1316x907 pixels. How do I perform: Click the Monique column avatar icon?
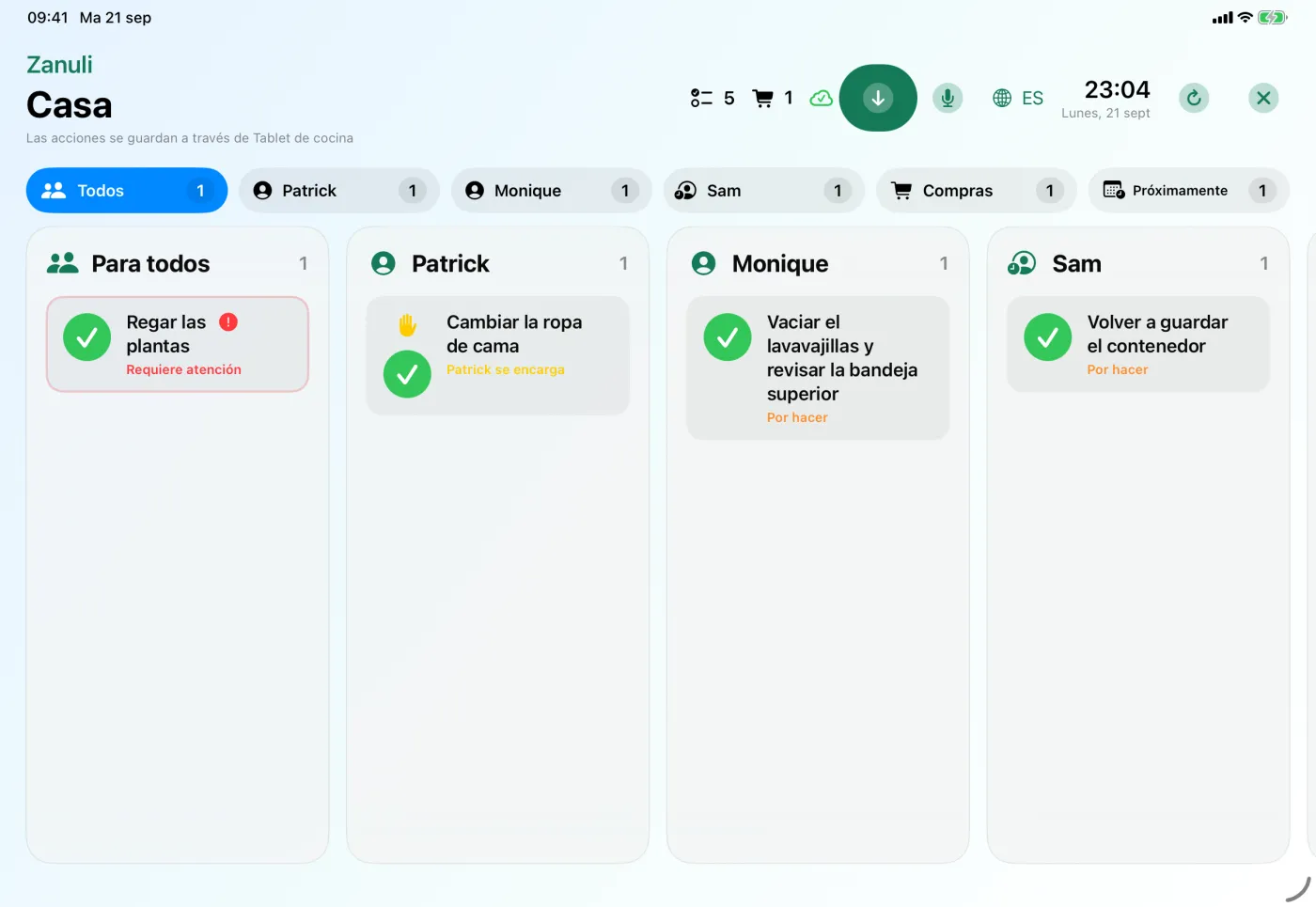coord(703,263)
